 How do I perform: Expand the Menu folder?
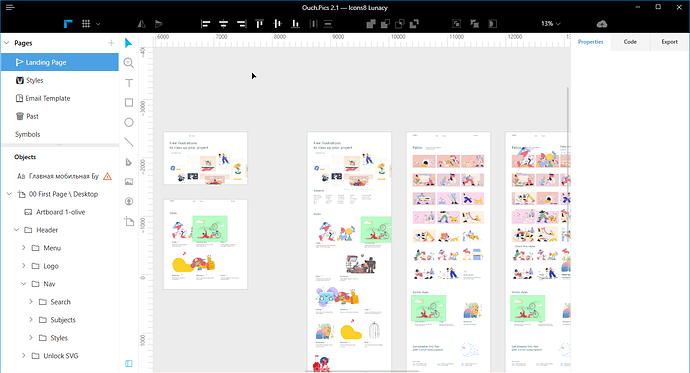(23, 248)
